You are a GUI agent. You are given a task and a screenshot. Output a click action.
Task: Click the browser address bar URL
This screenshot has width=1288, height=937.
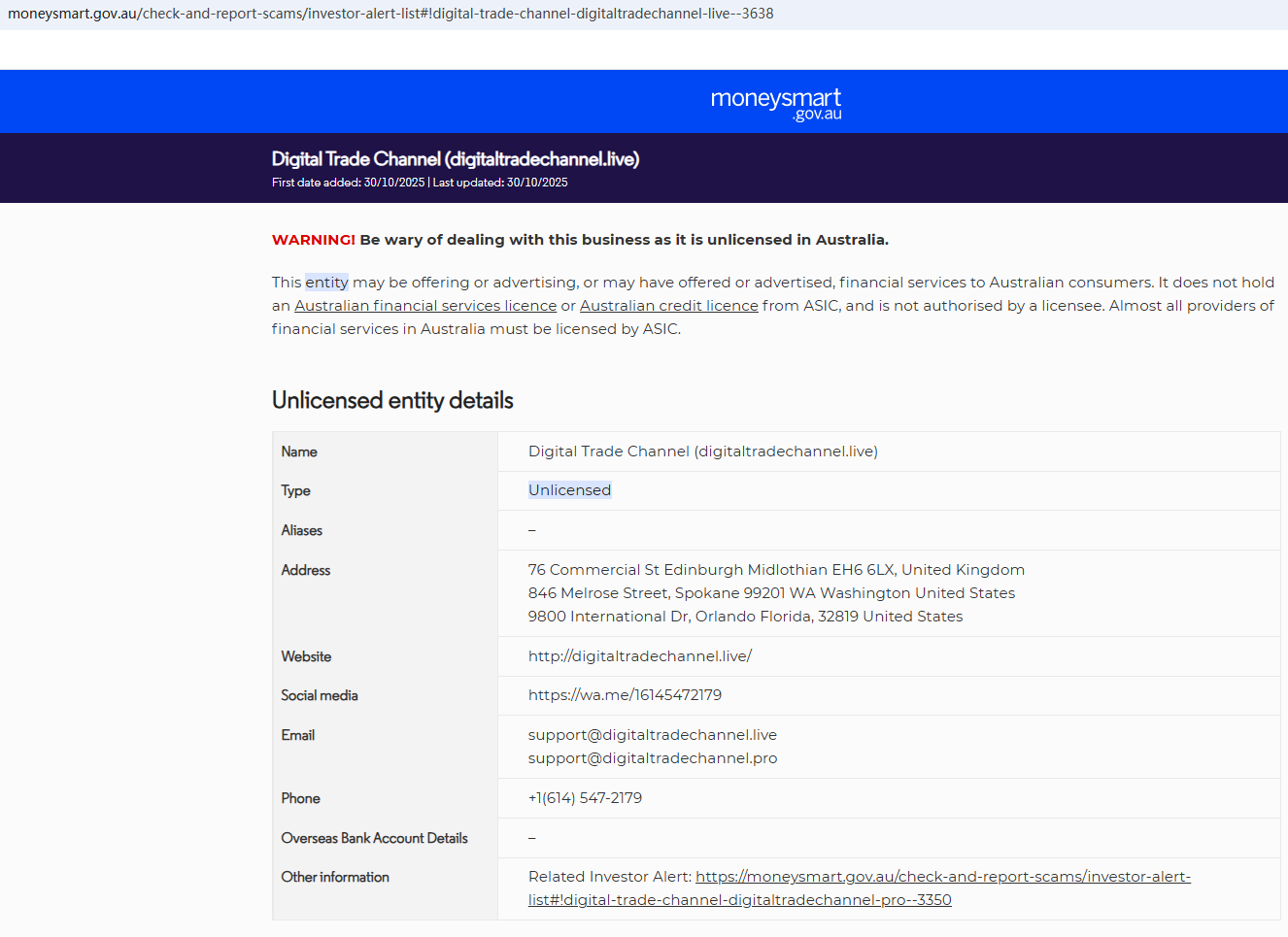[x=390, y=14]
